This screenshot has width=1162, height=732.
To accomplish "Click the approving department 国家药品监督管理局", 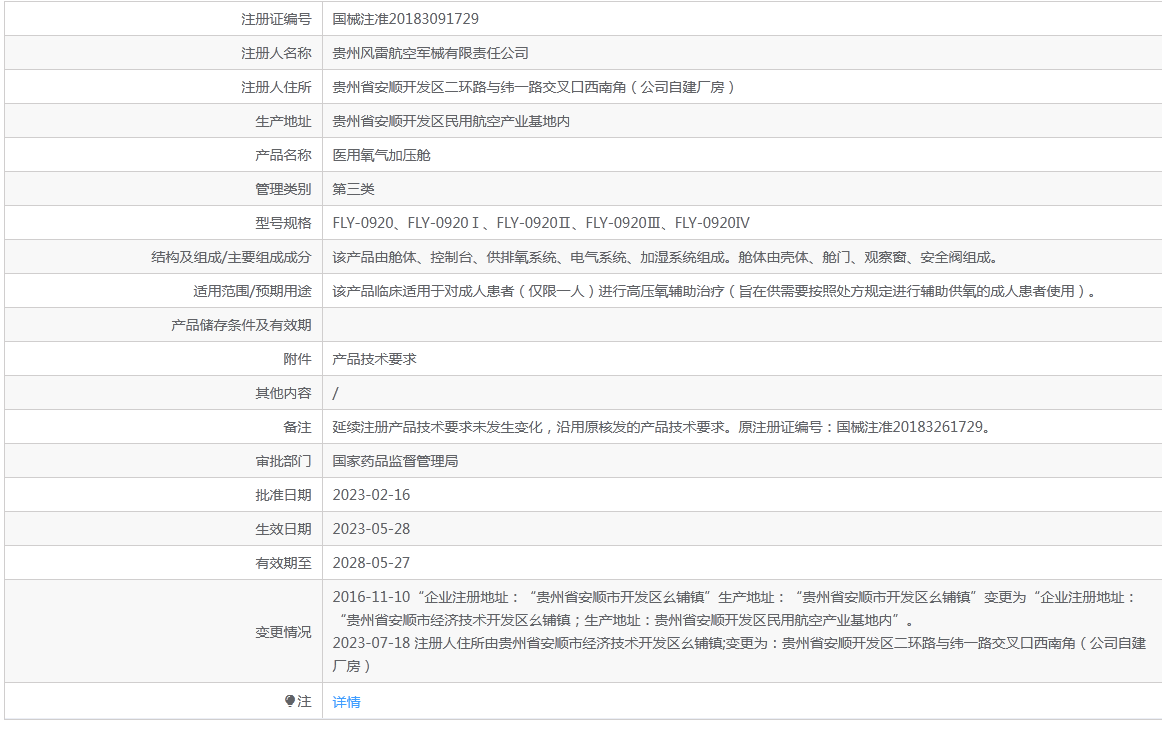I will (395, 461).
